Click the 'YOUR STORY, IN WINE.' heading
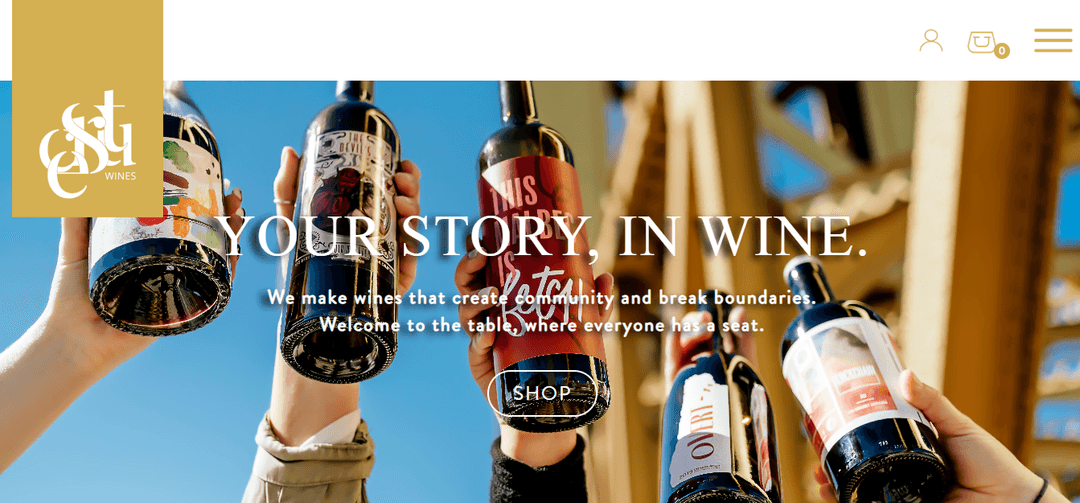Screen dimensions: 1080x503 tap(543, 236)
